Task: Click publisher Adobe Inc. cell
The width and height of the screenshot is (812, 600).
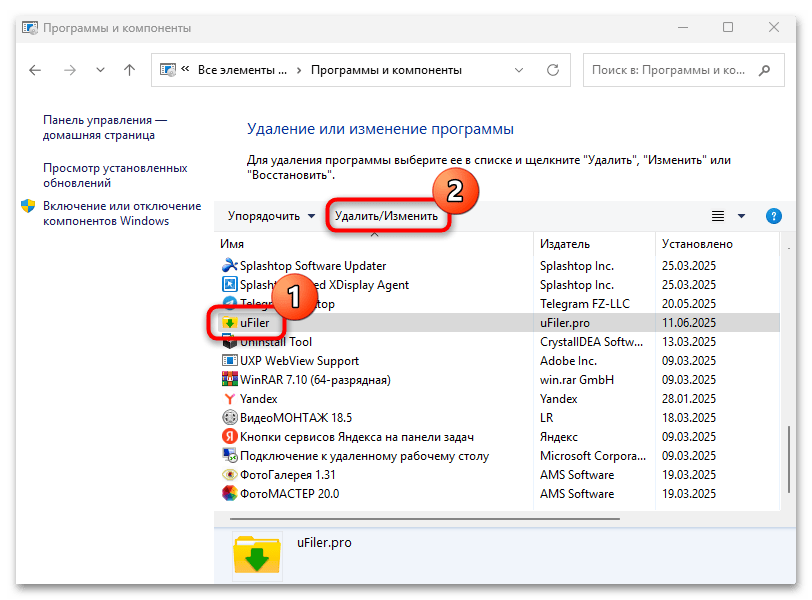Action: pyautogui.click(x=568, y=360)
